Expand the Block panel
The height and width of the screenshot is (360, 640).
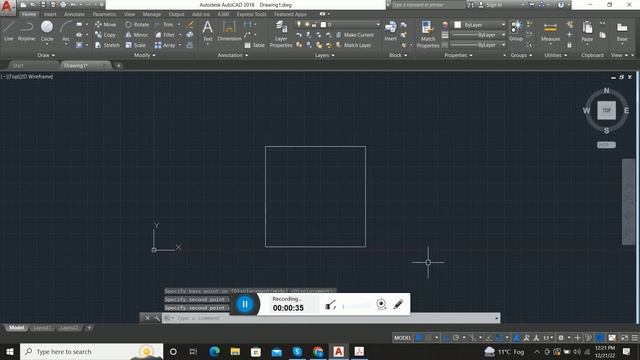[x=398, y=55]
